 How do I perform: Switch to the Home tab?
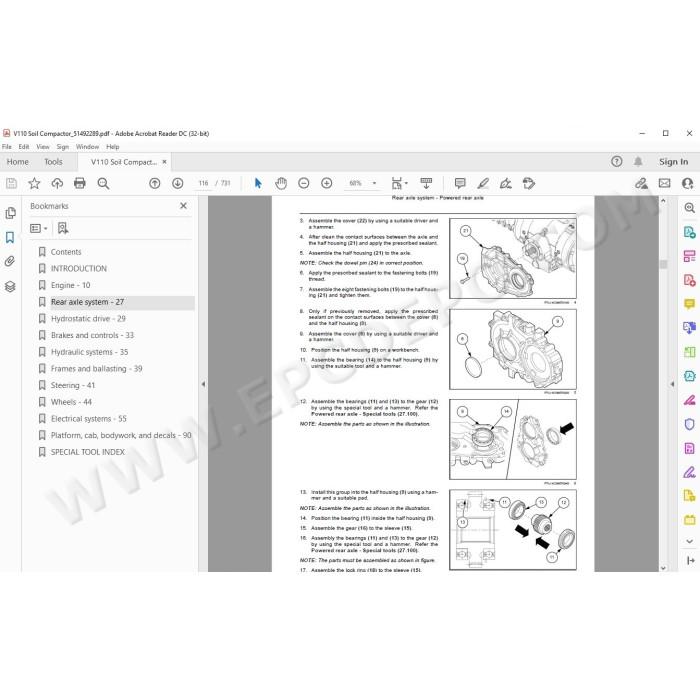(x=18, y=162)
